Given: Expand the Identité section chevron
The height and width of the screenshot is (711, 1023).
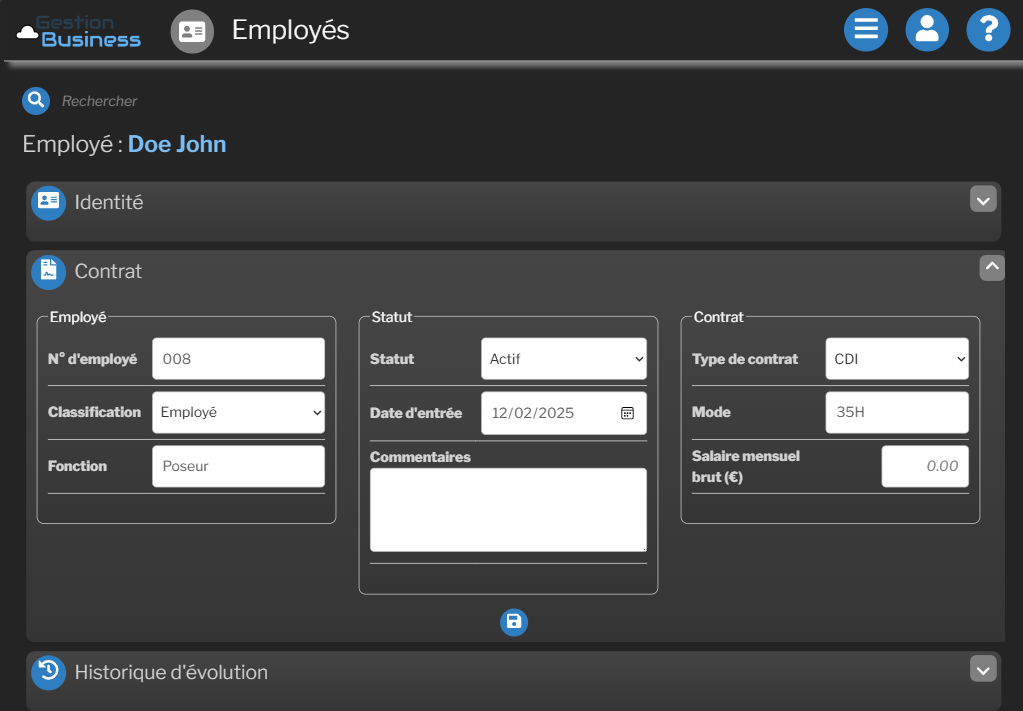Looking at the screenshot, I should 983,200.
